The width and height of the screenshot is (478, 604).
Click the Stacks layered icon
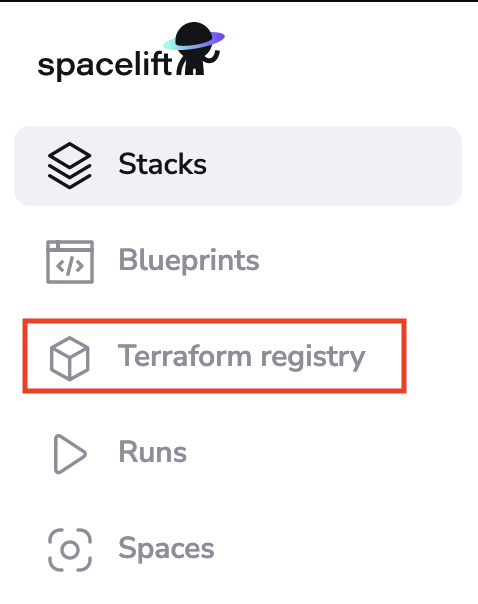[70, 166]
